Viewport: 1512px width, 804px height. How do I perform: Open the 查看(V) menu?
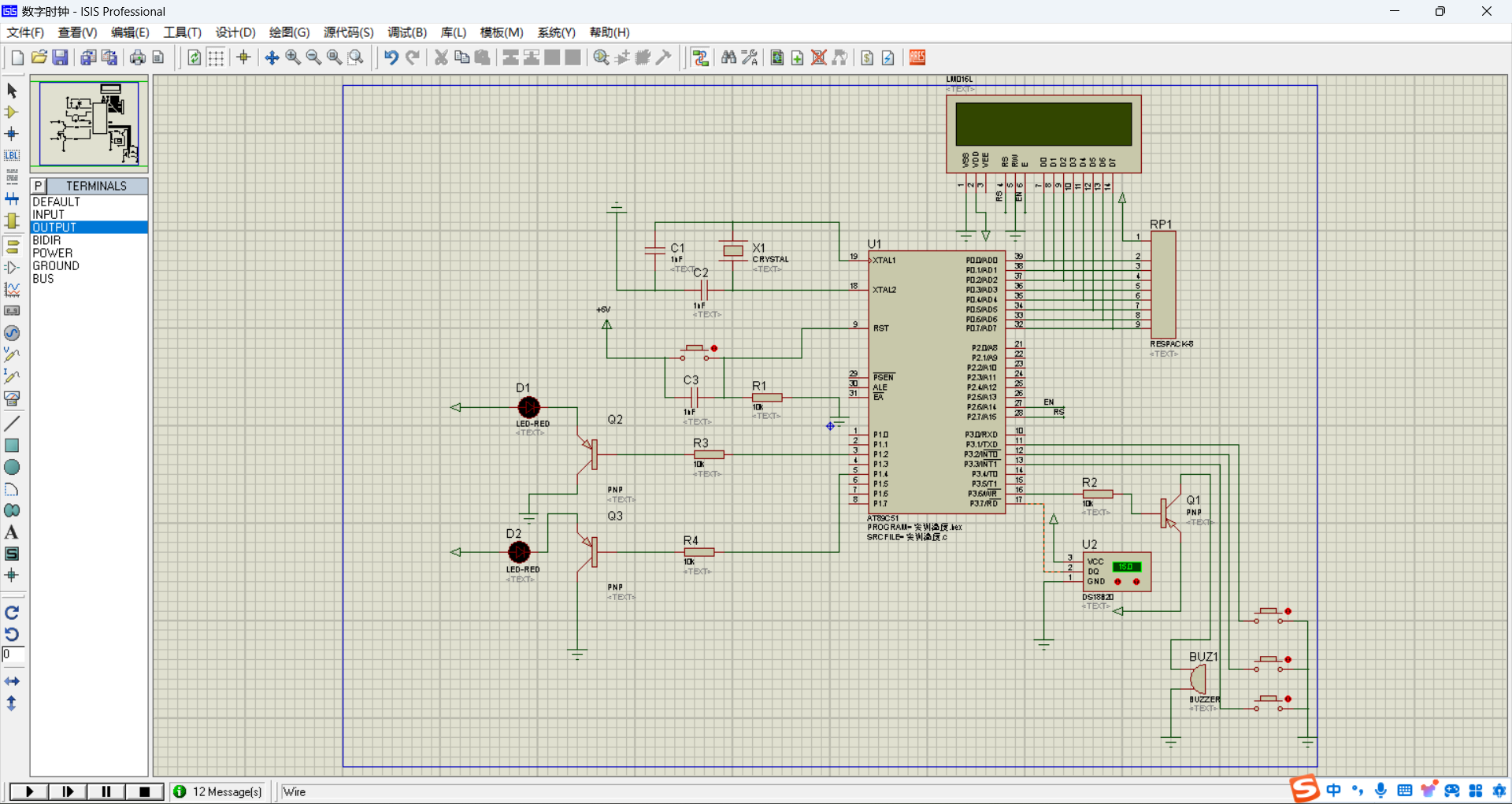click(77, 32)
